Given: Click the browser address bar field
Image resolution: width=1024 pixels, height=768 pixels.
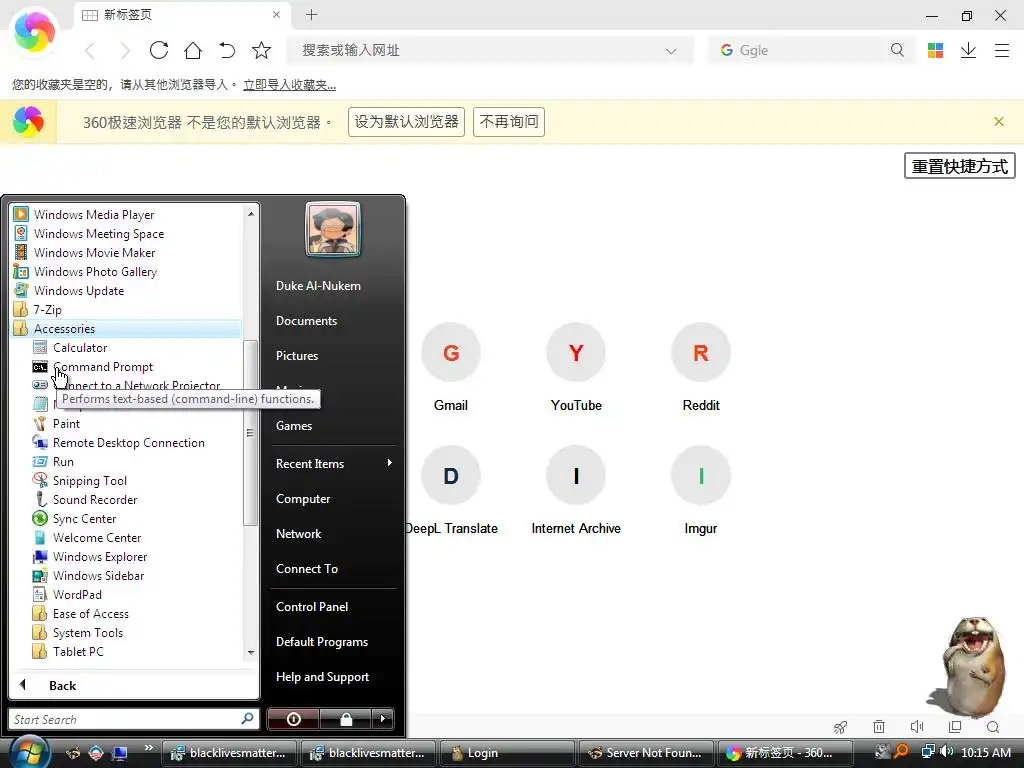Looking at the screenshot, I should 490,50.
